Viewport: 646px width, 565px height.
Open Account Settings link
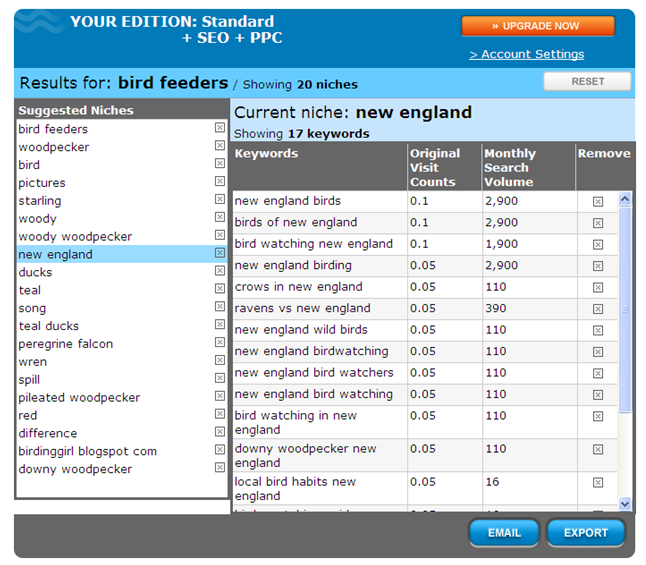[527, 54]
